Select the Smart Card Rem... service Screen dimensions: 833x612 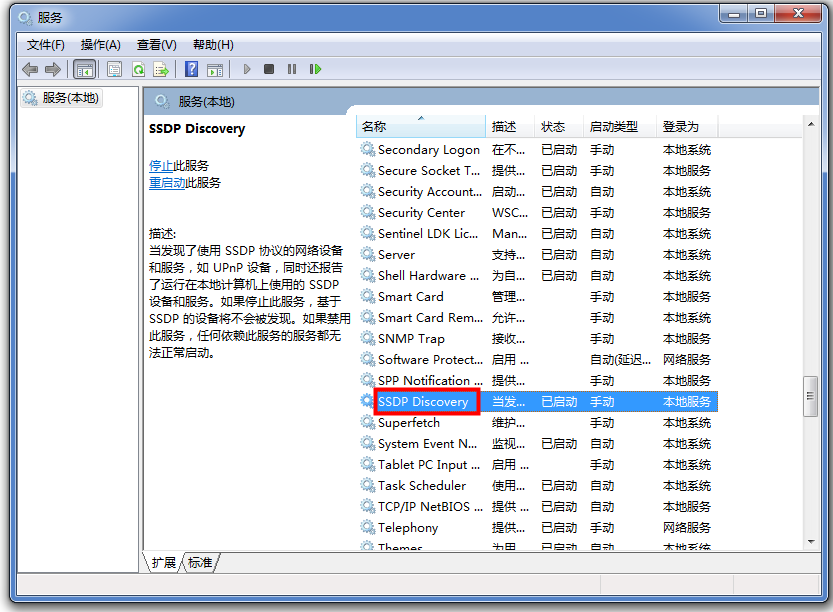(x=430, y=318)
